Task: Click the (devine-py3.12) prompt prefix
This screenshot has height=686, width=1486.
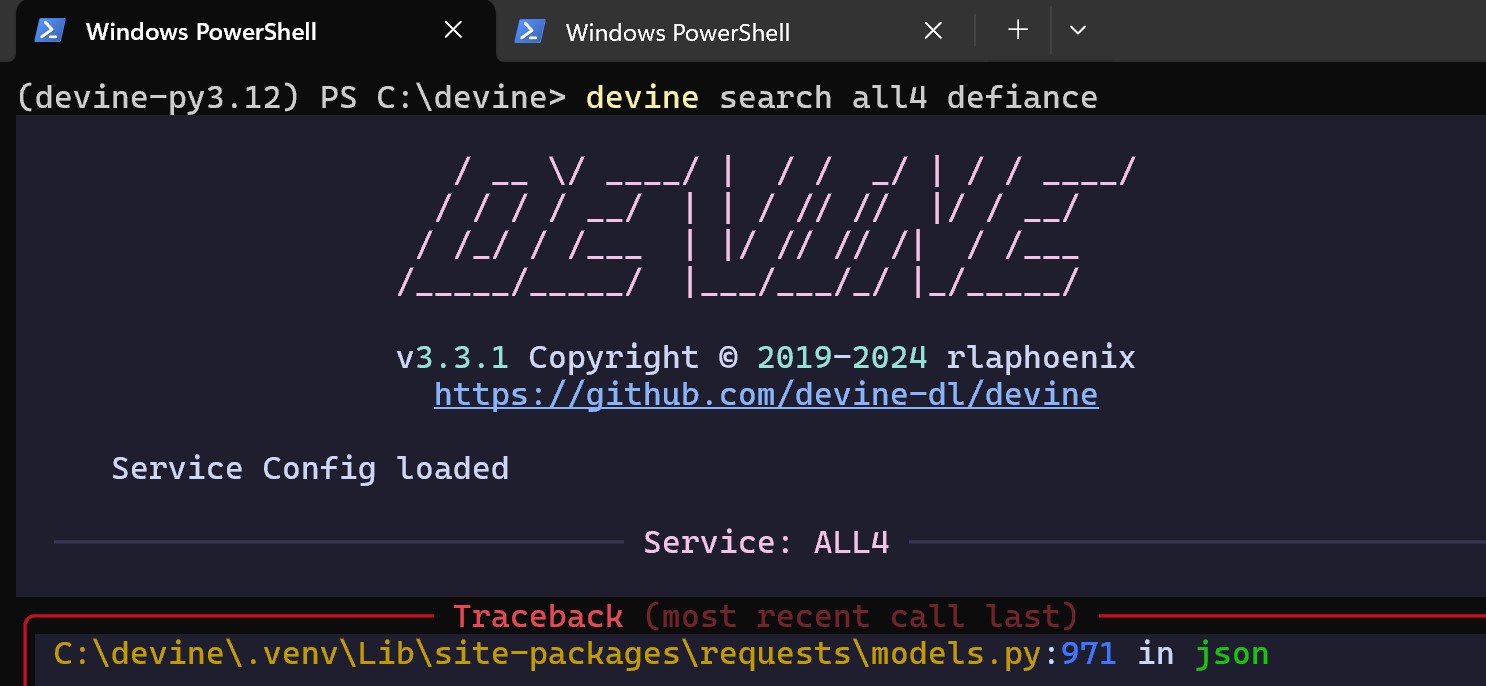Action: pyautogui.click(x=160, y=97)
